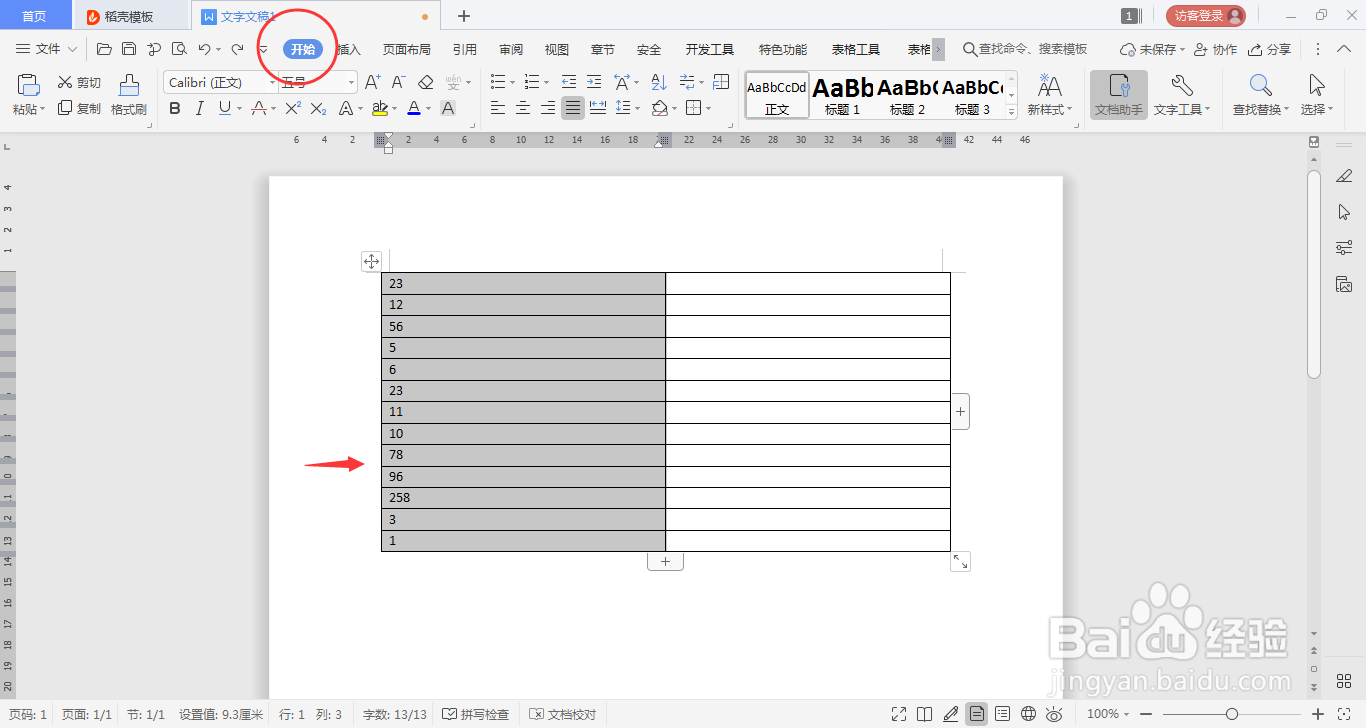Image resolution: width=1366 pixels, height=728 pixels.
Task: Undo the last action
Action: pyautogui.click(x=204, y=49)
